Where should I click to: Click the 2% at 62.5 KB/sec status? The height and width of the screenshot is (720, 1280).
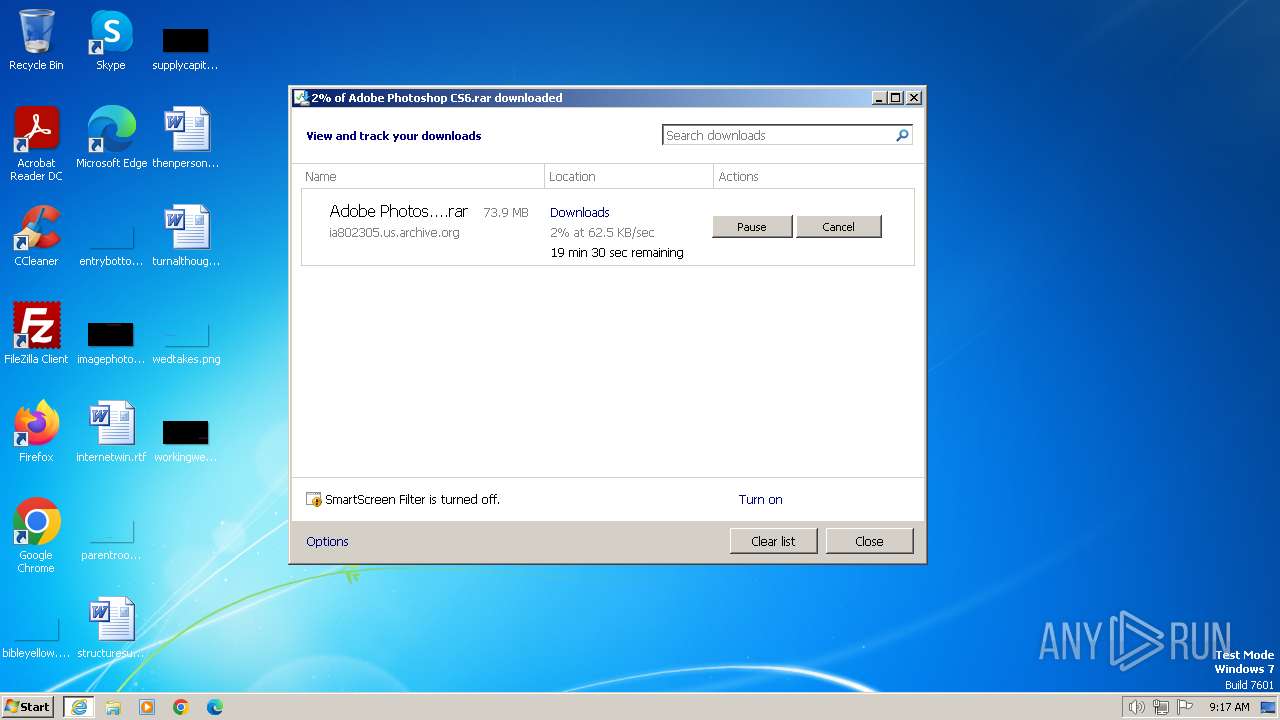(x=602, y=232)
